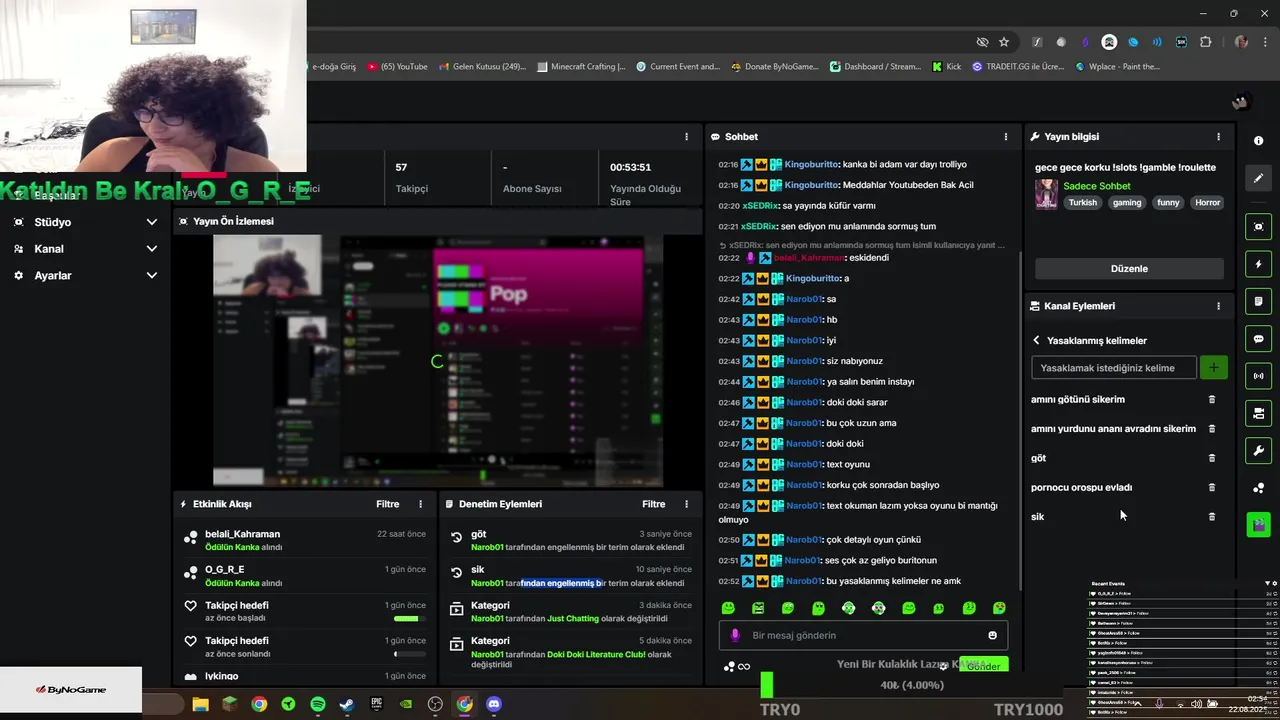
Task: Click the document page icon in the right sidebar
Action: [x=1259, y=301]
